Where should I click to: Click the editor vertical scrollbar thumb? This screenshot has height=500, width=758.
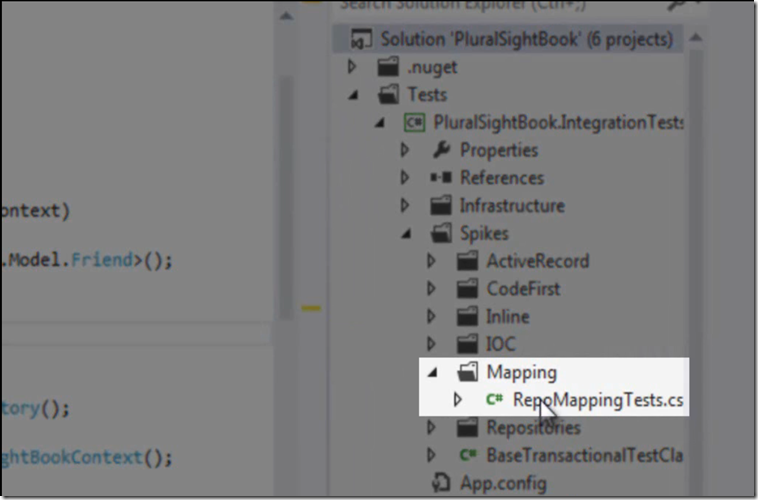(286, 198)
